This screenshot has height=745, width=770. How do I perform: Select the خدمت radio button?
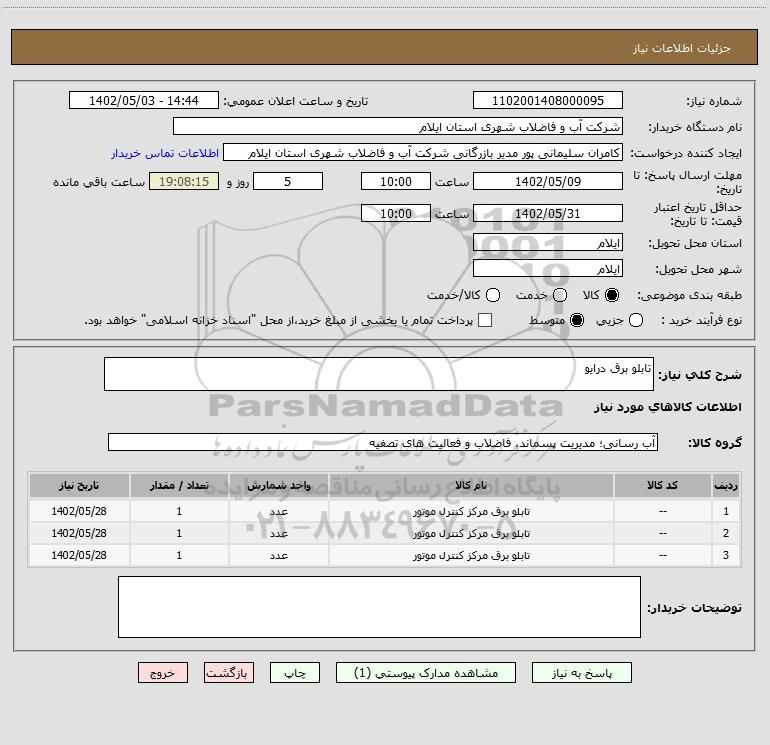(x=560, y=295)
